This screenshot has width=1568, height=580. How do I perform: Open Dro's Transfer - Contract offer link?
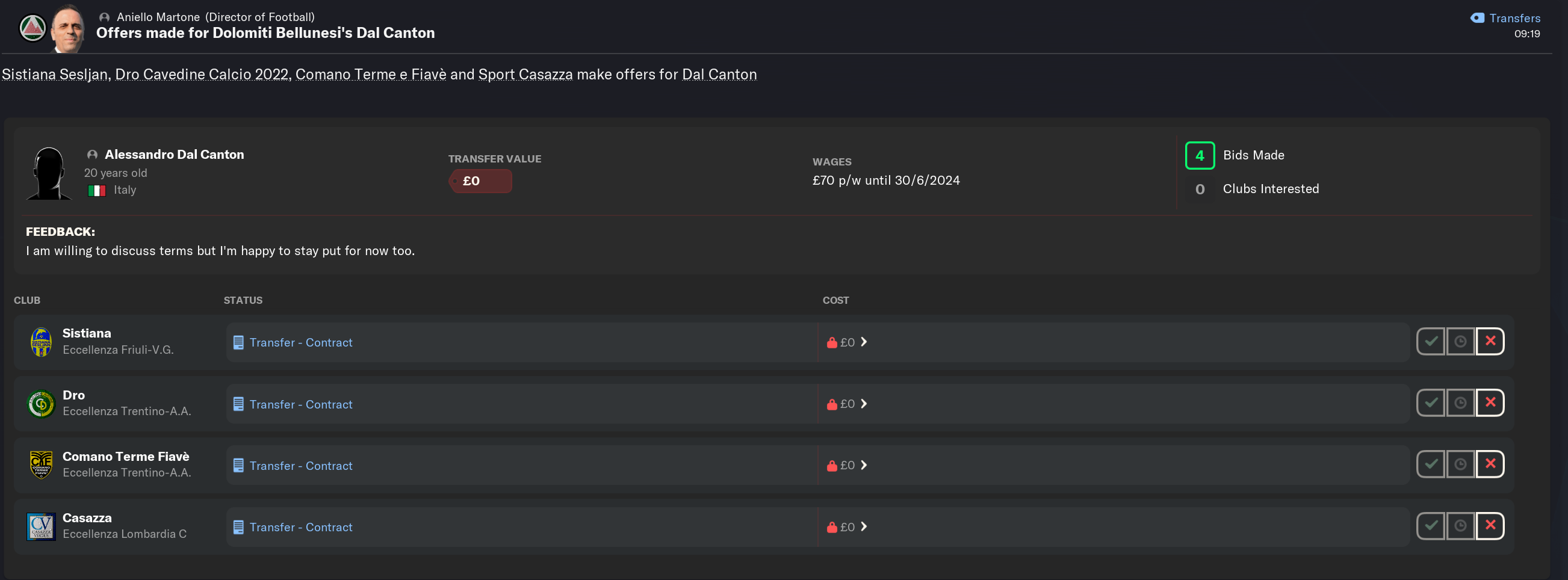301,404
